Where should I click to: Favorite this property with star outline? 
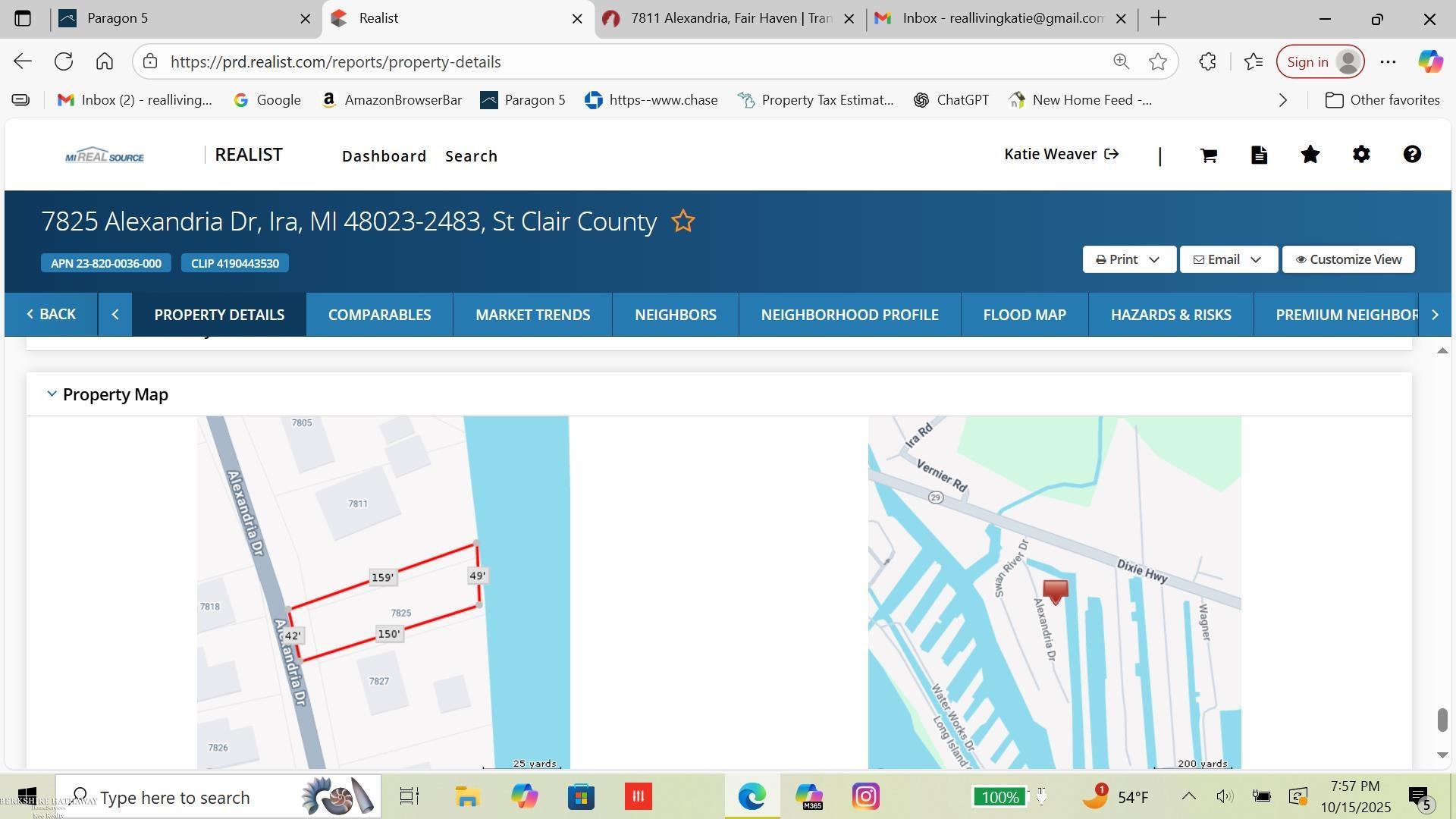point(683,221)
